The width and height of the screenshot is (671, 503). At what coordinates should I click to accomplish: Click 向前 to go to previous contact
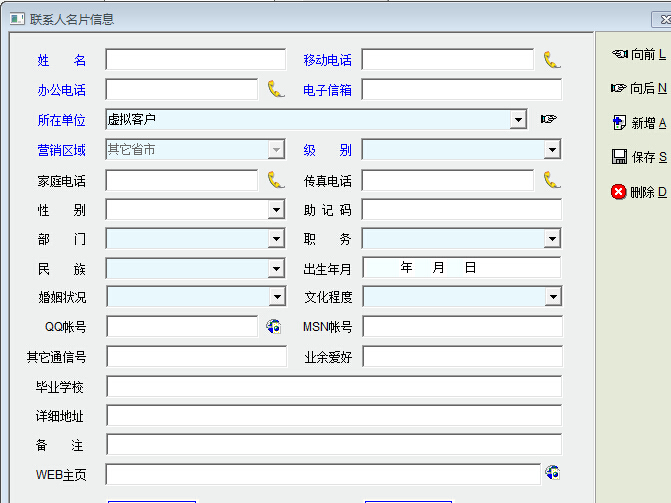click(x=638, y=54)
